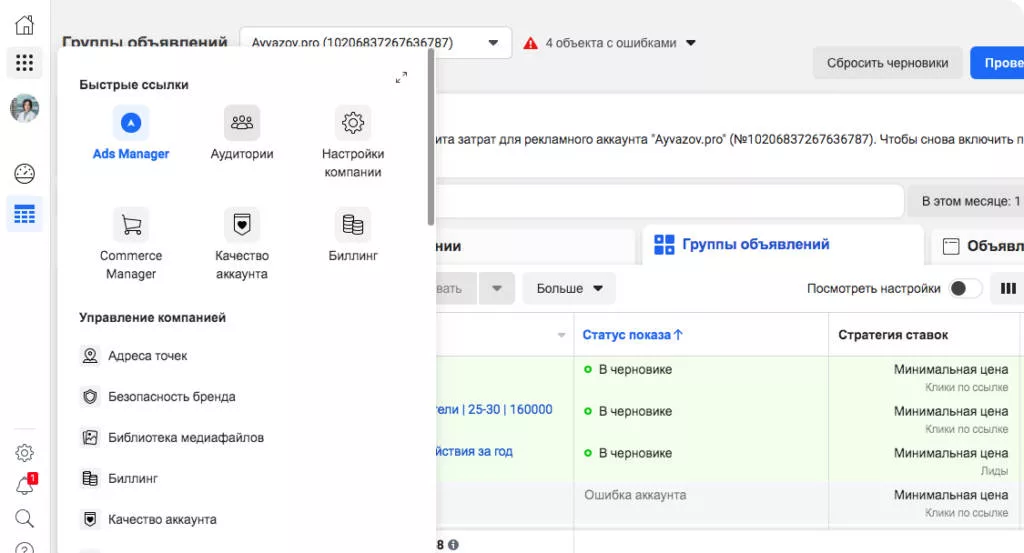Expand the quick links panel fullscreen
Viewport: 1024px width, 553px height.
pos(402,77)
